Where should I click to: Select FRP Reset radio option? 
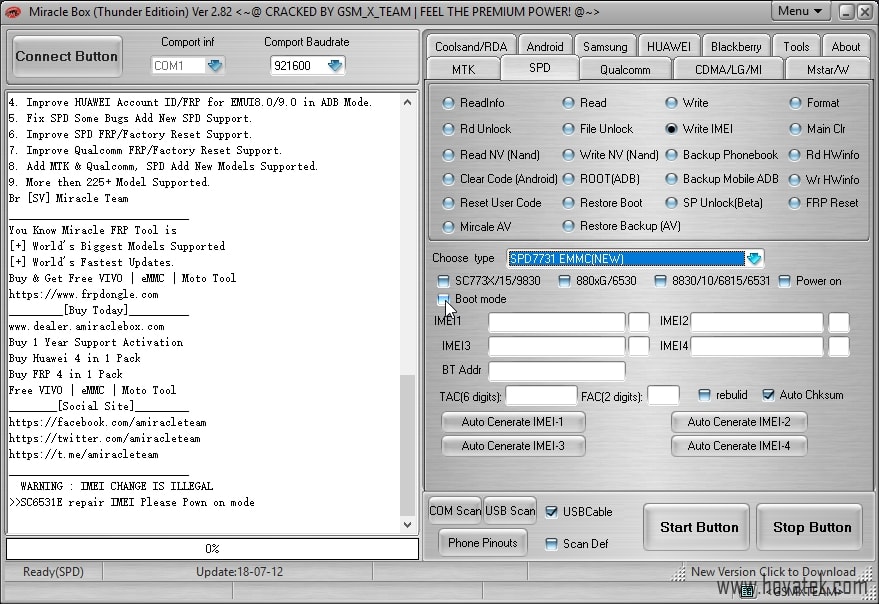(x=794, y=203)
